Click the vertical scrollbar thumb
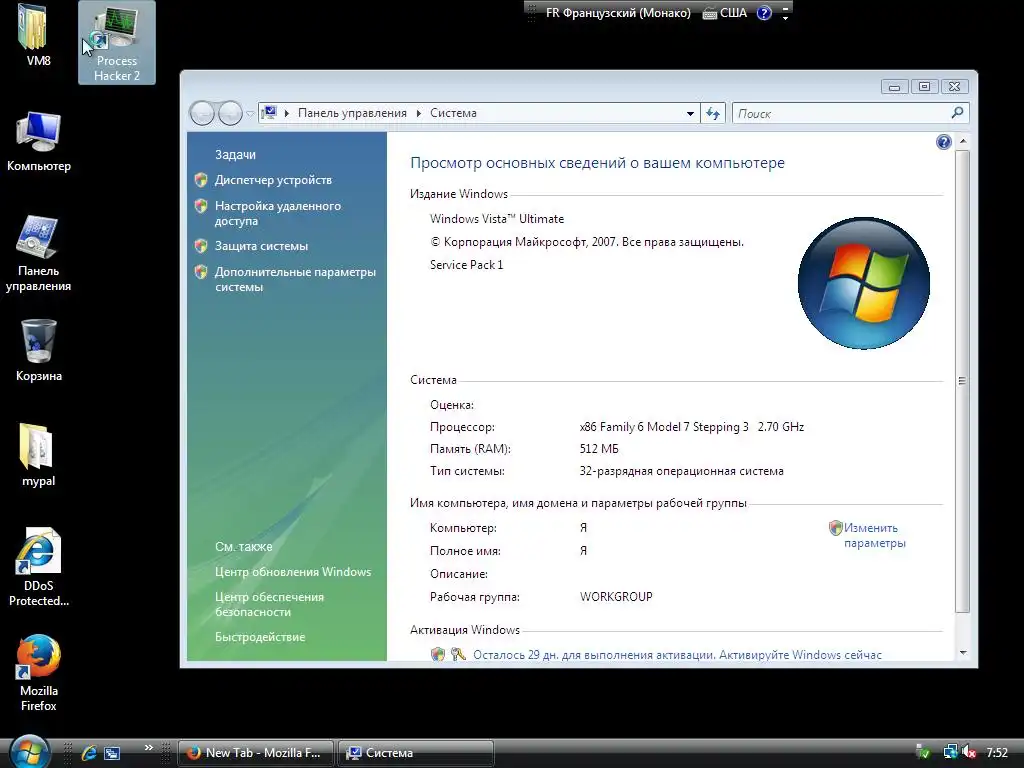The height and width of the screenshot is (768, 1024). [963, 381]
